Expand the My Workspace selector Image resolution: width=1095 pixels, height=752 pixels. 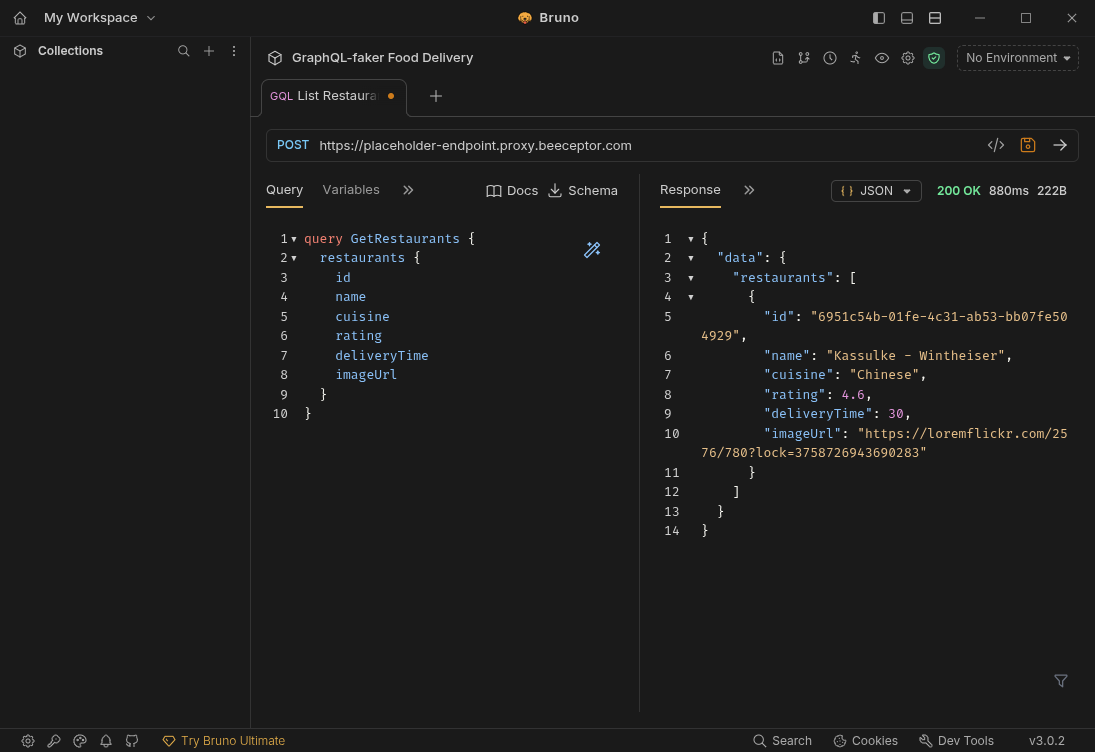[100, 18]
